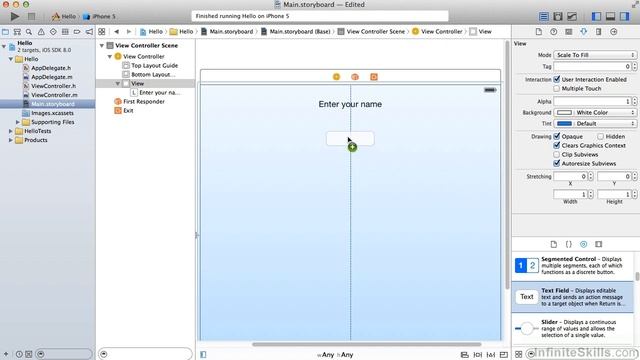Toggle the document outline

(x=203, y=354)
